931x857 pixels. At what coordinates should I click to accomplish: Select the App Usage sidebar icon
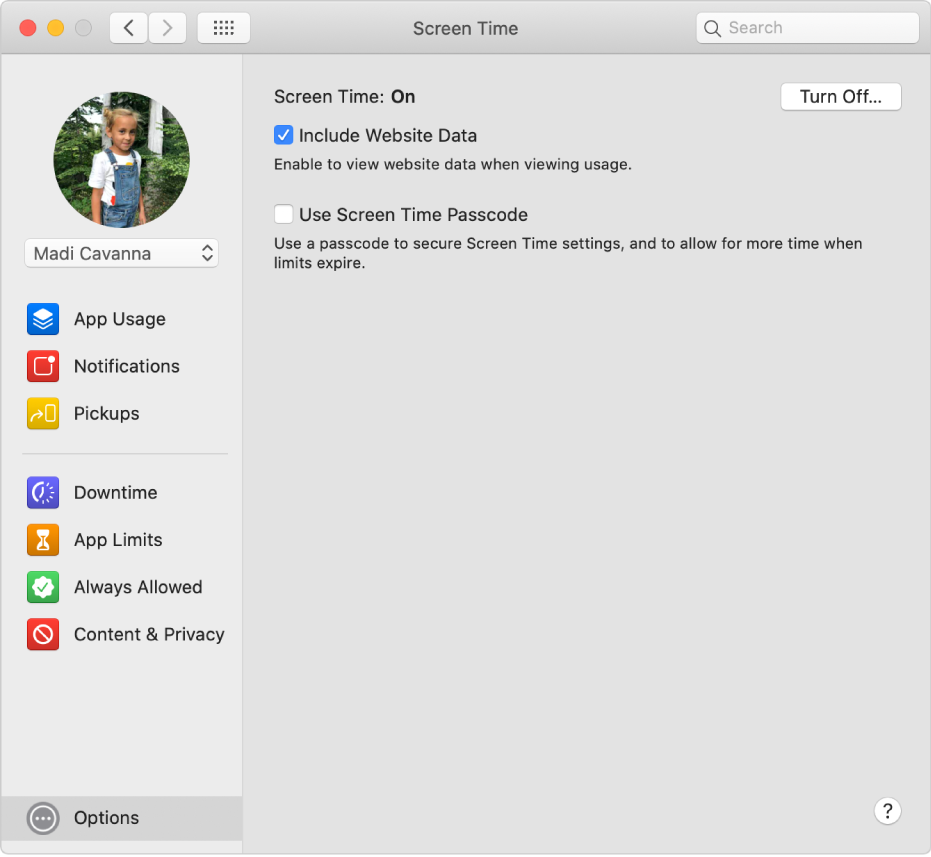tap(42, 319)
